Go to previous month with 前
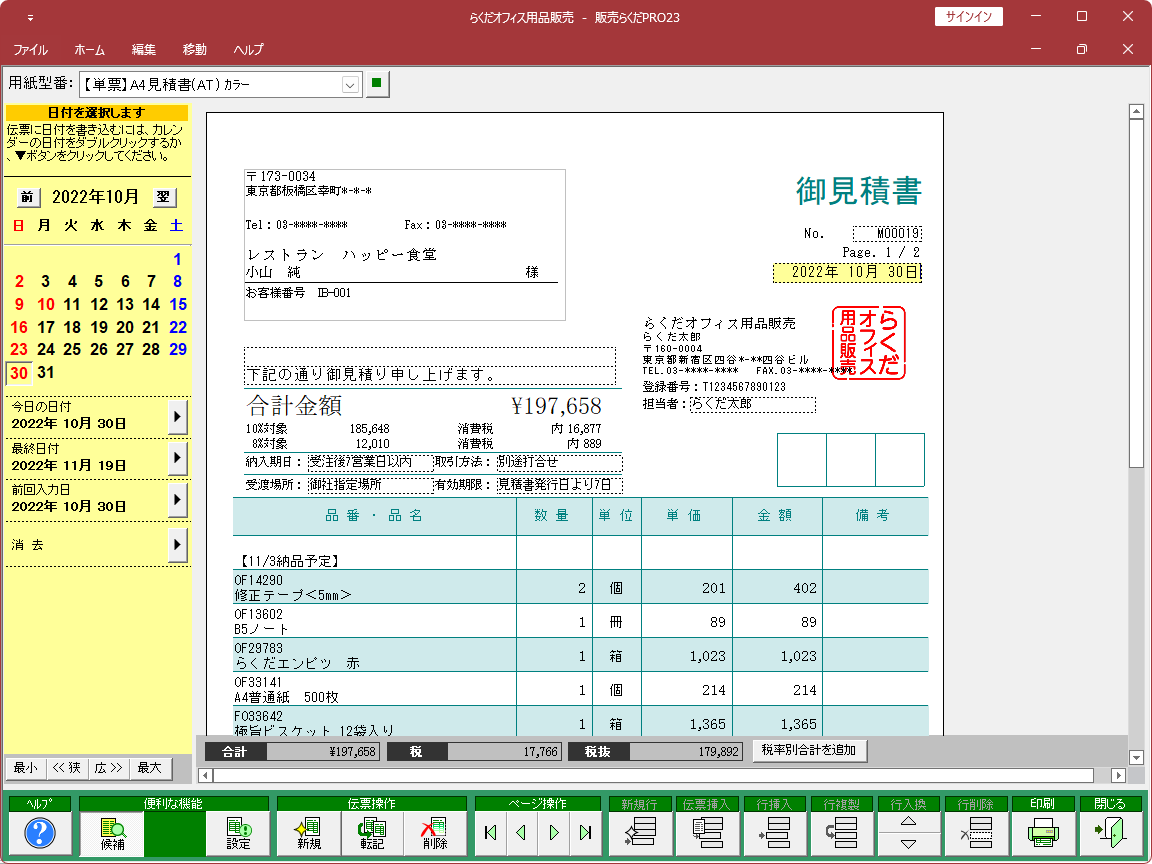This screenshot has height=864, width=1152. (27, 197)
